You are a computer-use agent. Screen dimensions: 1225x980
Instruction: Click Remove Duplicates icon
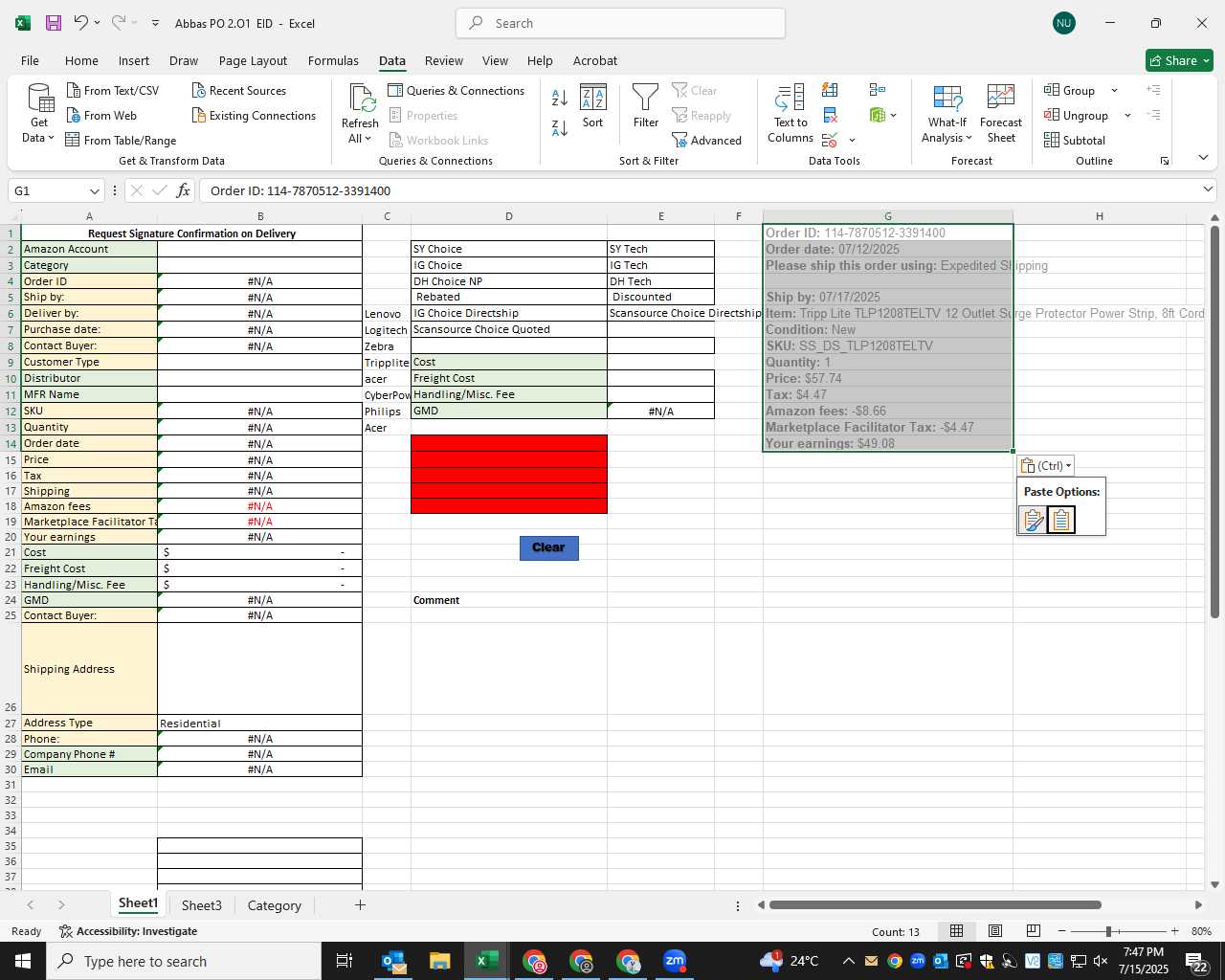click(x=830, y=115)
